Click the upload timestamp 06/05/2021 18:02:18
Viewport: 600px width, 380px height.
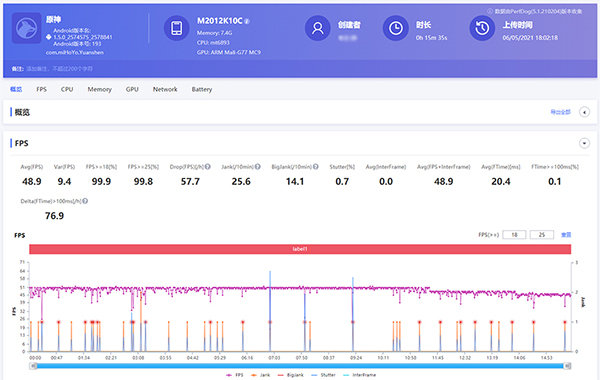(x=530, y=38)
